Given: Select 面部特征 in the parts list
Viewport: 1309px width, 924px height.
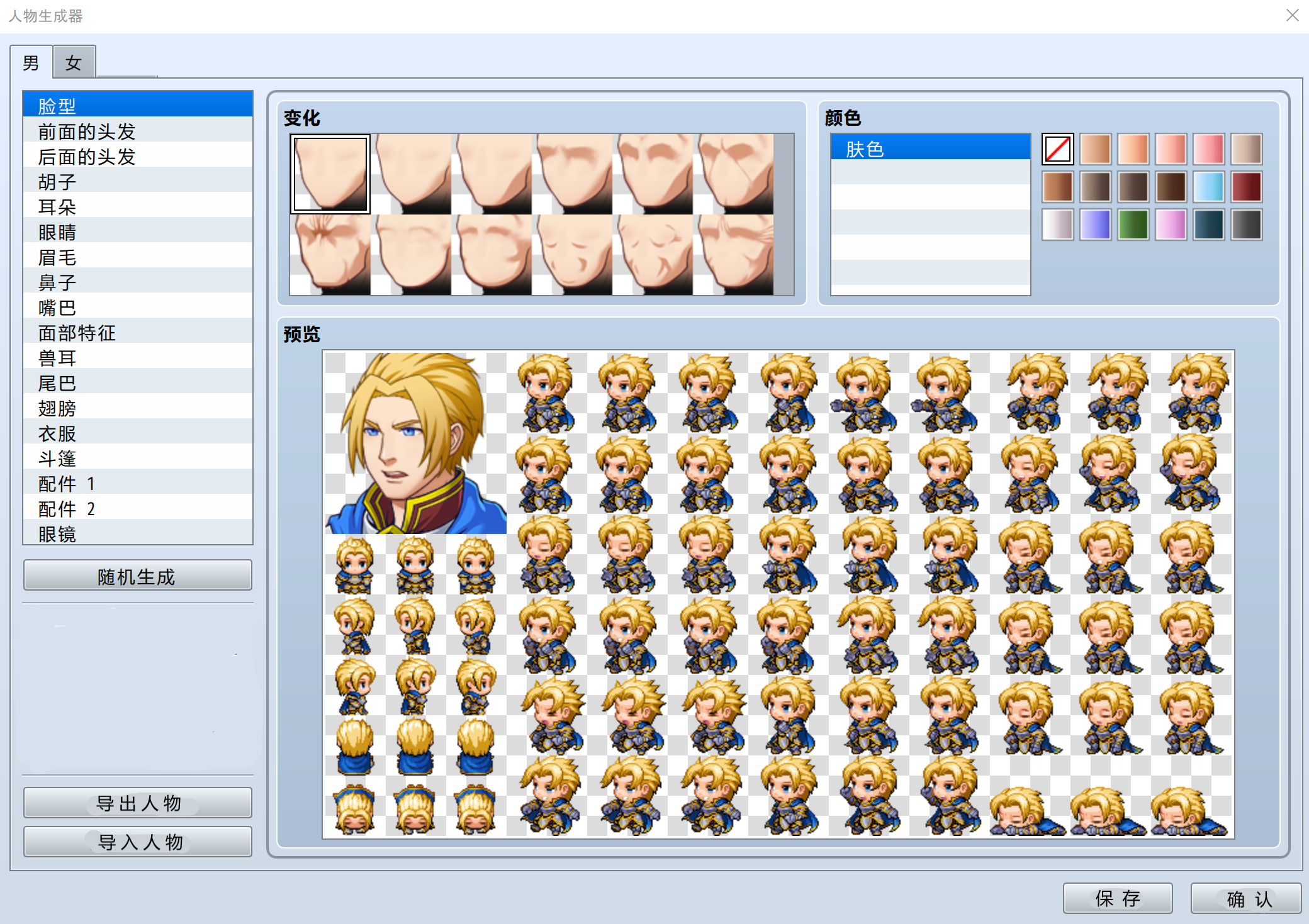Looking at the screenshot, I should (138, 333).
